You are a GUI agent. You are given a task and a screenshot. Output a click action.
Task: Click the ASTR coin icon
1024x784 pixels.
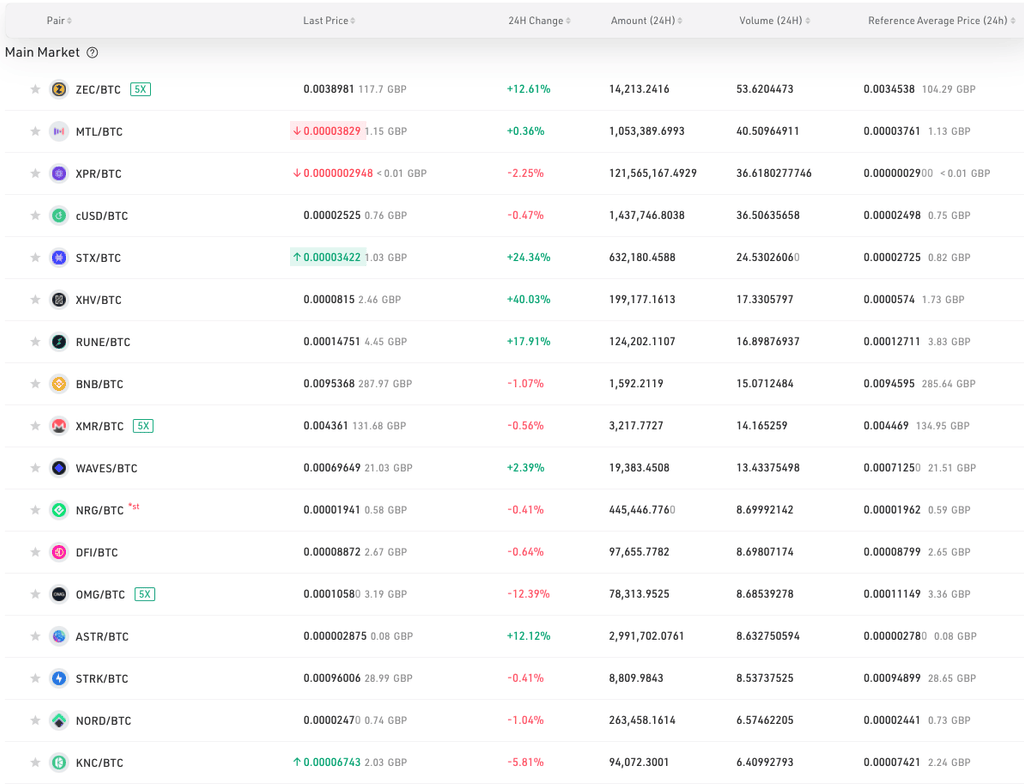[x=59, y=636]
